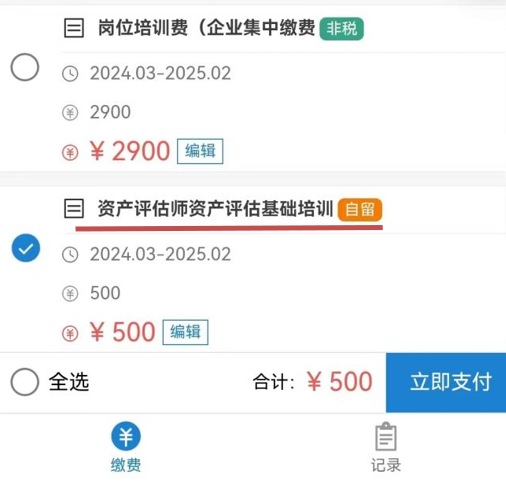Select the 岗位培训费 item radio button
The height and width of the screenshot is (485, 506).
[x=25, y=67]
